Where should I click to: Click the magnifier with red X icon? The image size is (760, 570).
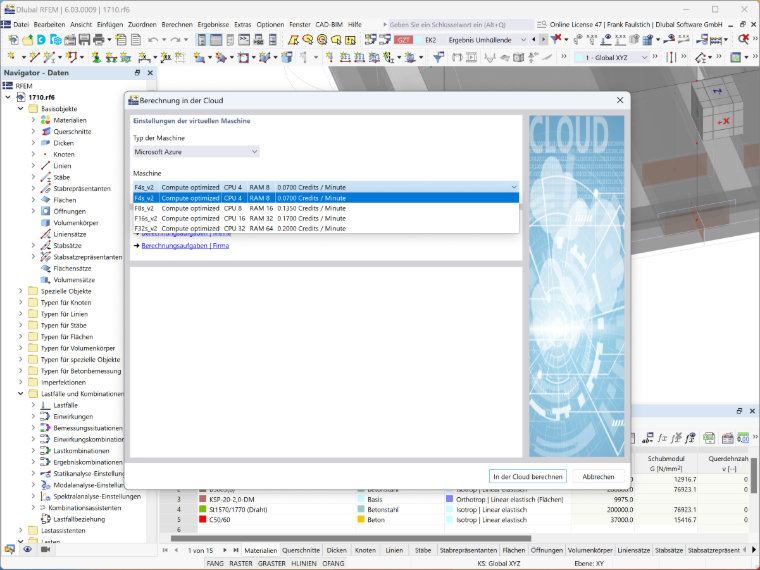[x=743, y=39]
